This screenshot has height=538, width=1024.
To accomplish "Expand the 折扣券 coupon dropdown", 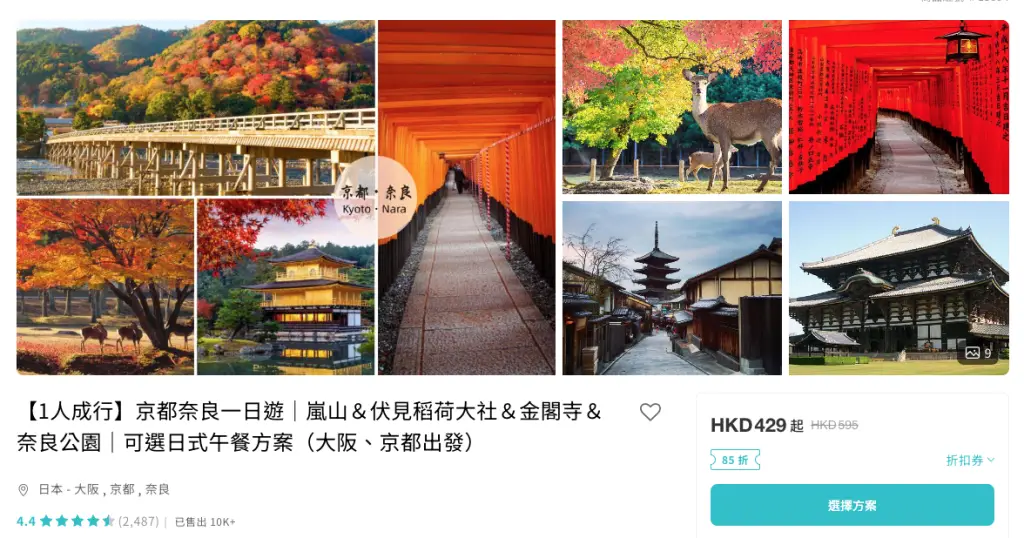I will point(970,460).
